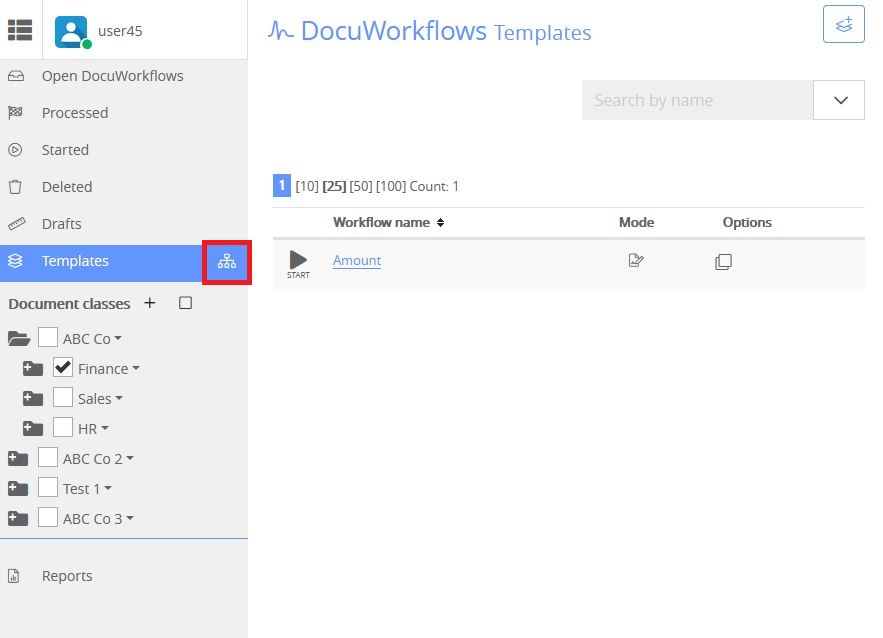This screenshot has width=883, height=638.
Task: Uncheck the Finance checkbox
Action: [63, 368]
